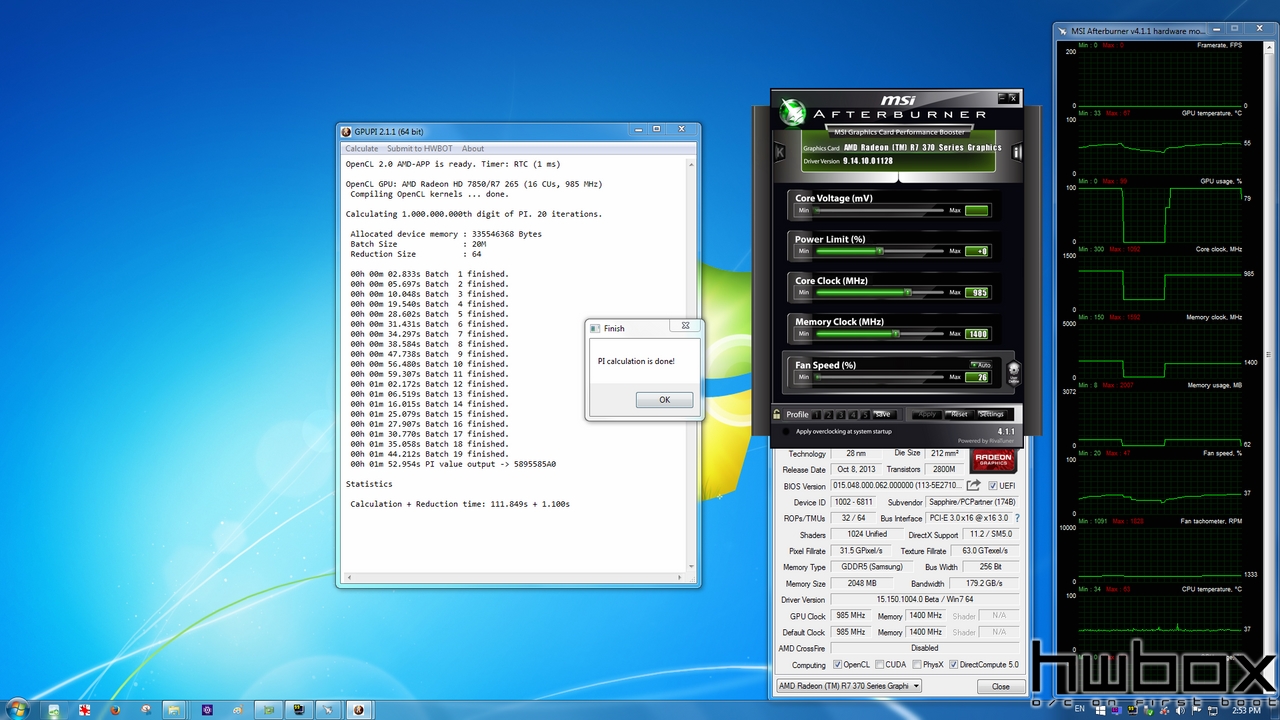The width and height of the screenshot is (1280, 720).
Task: Click the Fan Speed slider
Action: tap(878, 377)
